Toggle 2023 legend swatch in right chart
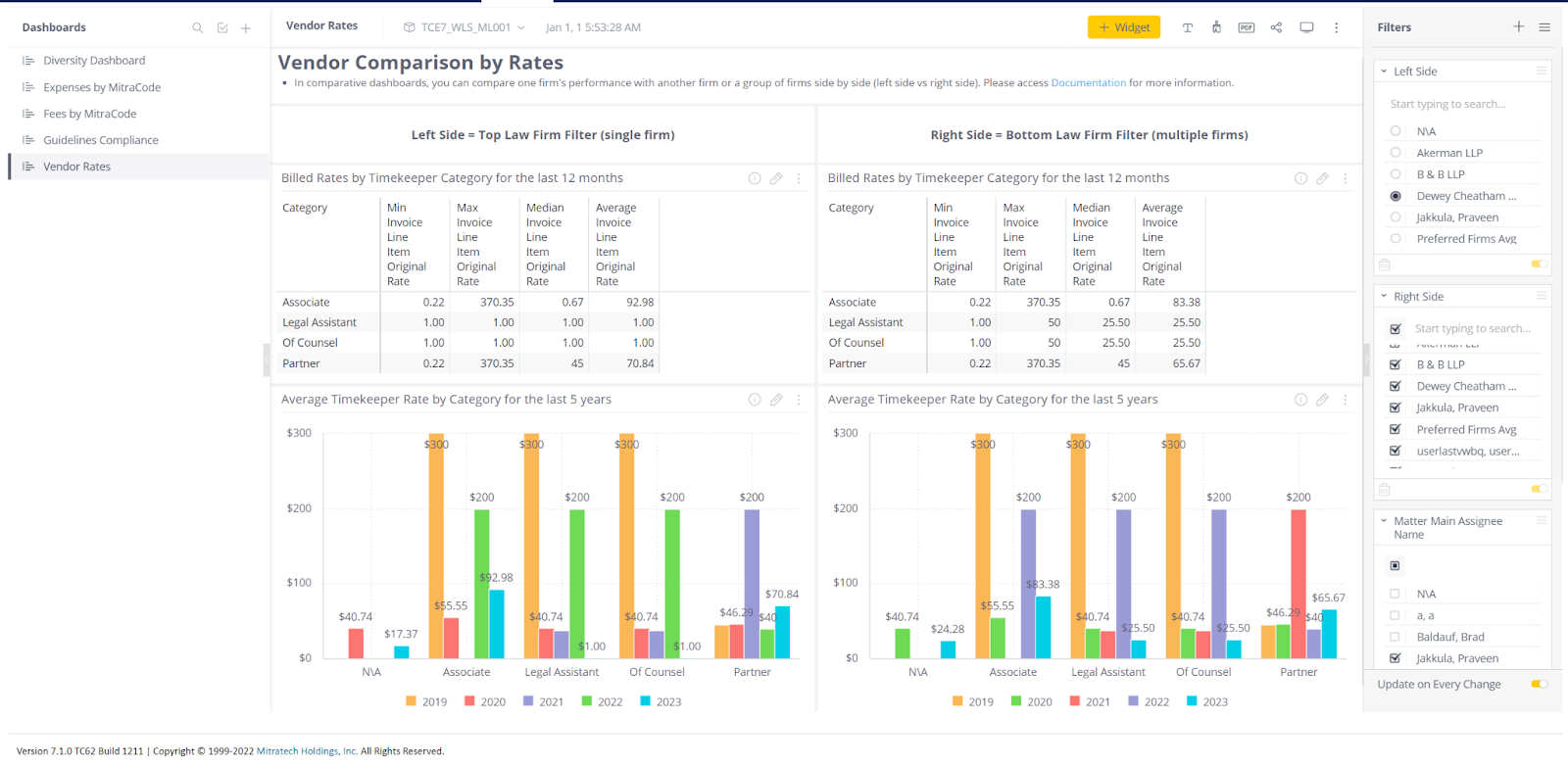 click(1192, 701)
